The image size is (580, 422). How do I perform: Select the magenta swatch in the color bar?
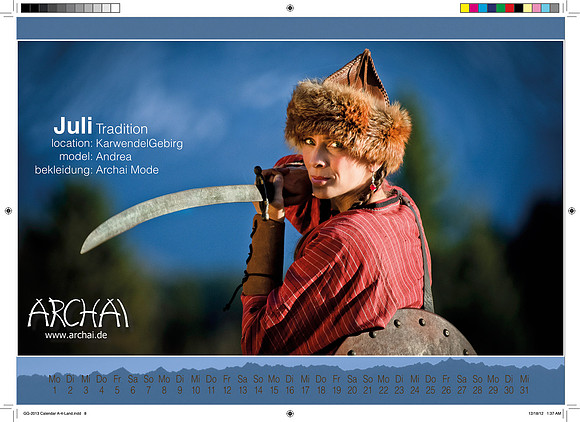click(x=474, y=8)
